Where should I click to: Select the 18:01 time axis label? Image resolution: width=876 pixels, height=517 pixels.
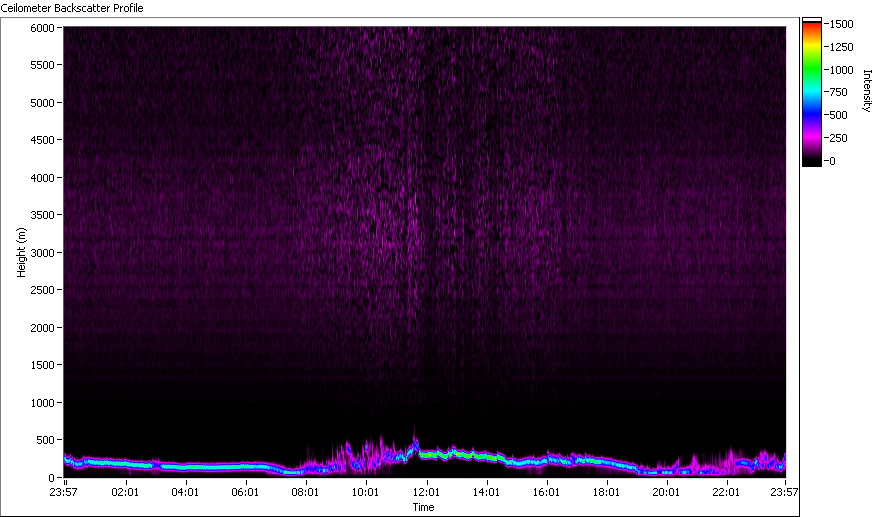tap(606, 492)
